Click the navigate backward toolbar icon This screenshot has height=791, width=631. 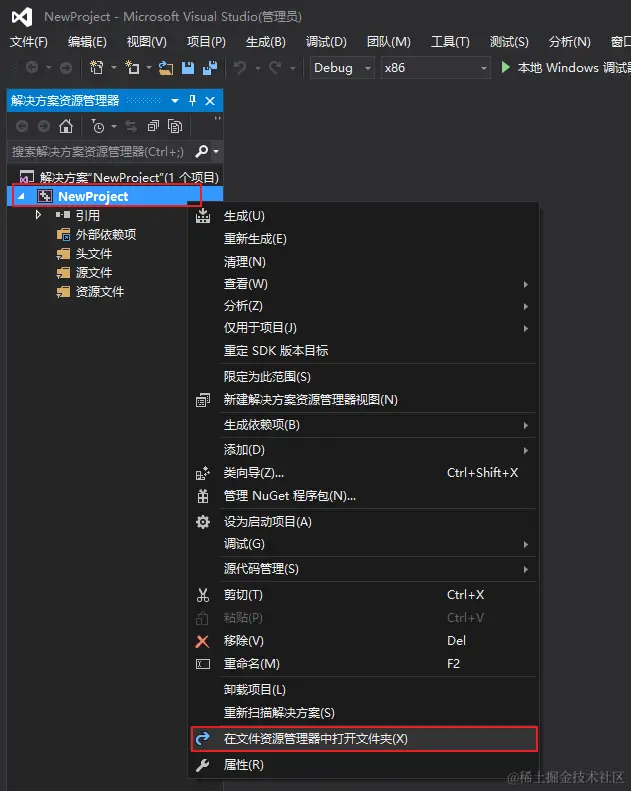point(32,68)
